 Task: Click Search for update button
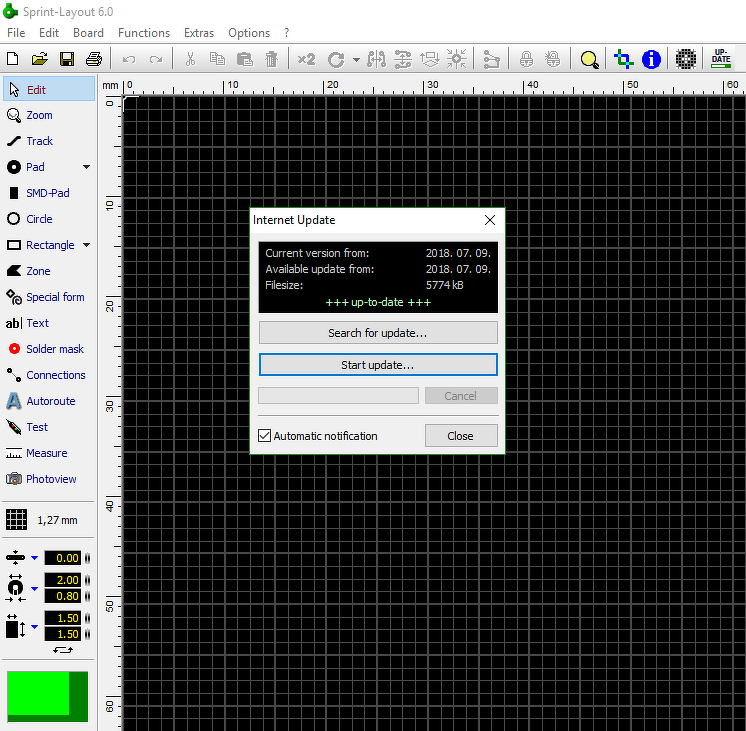[x=378, y=333]
